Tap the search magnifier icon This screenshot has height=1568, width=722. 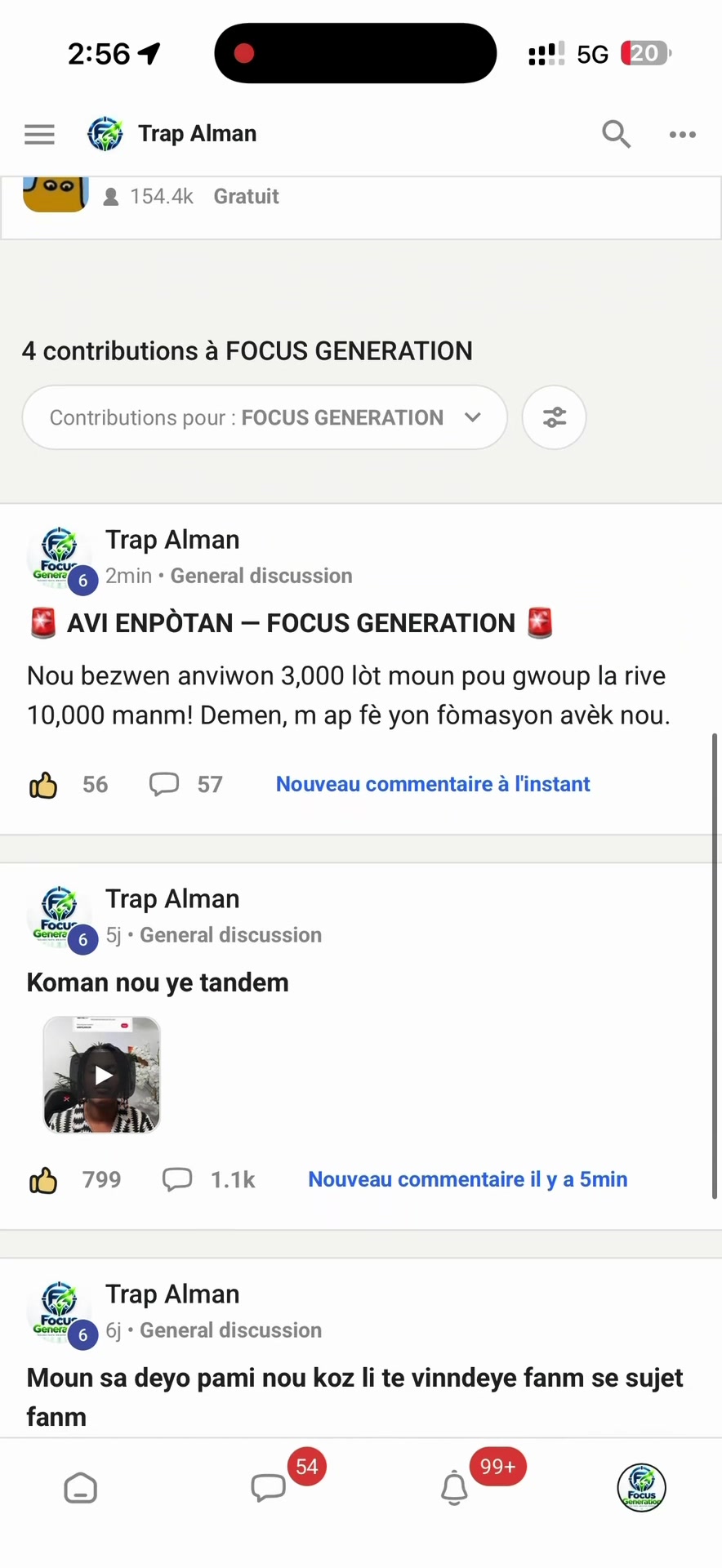coord(616,134)
